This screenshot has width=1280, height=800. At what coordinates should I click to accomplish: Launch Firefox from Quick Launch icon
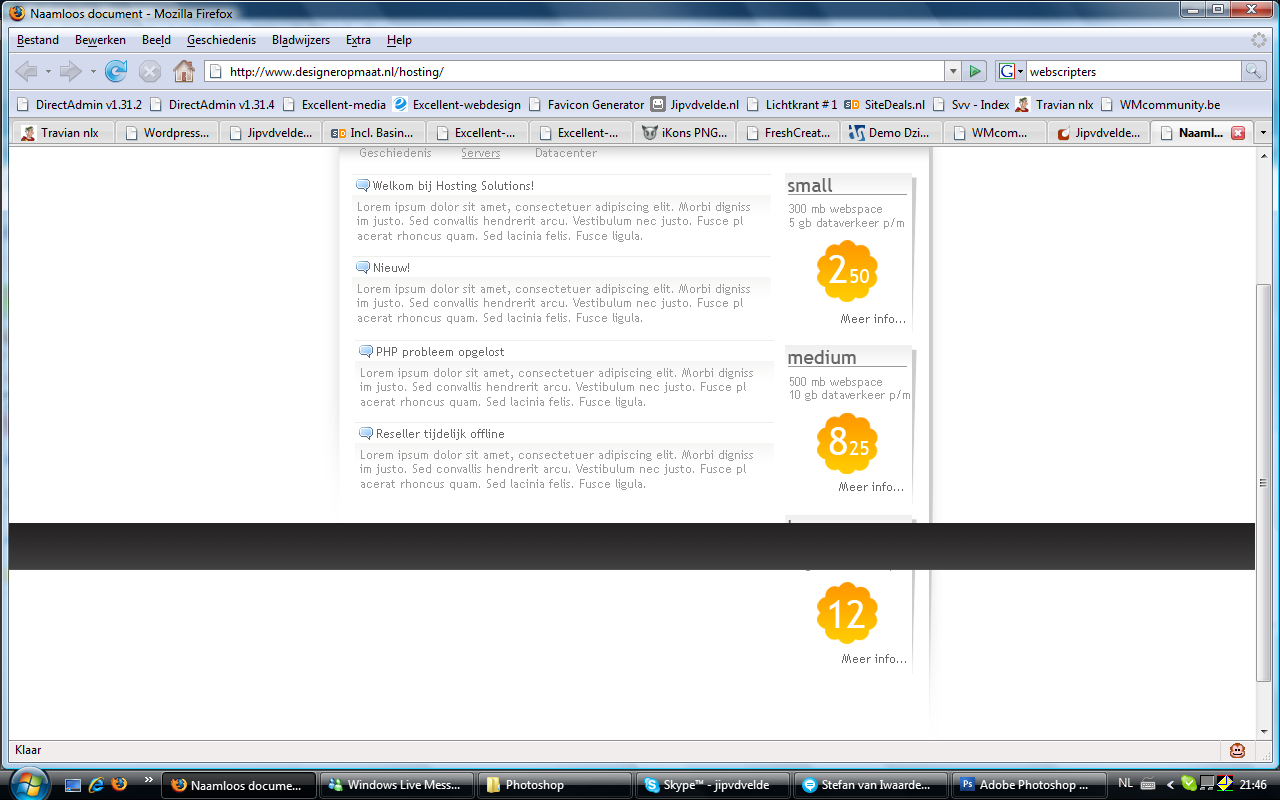pos(120,784)
